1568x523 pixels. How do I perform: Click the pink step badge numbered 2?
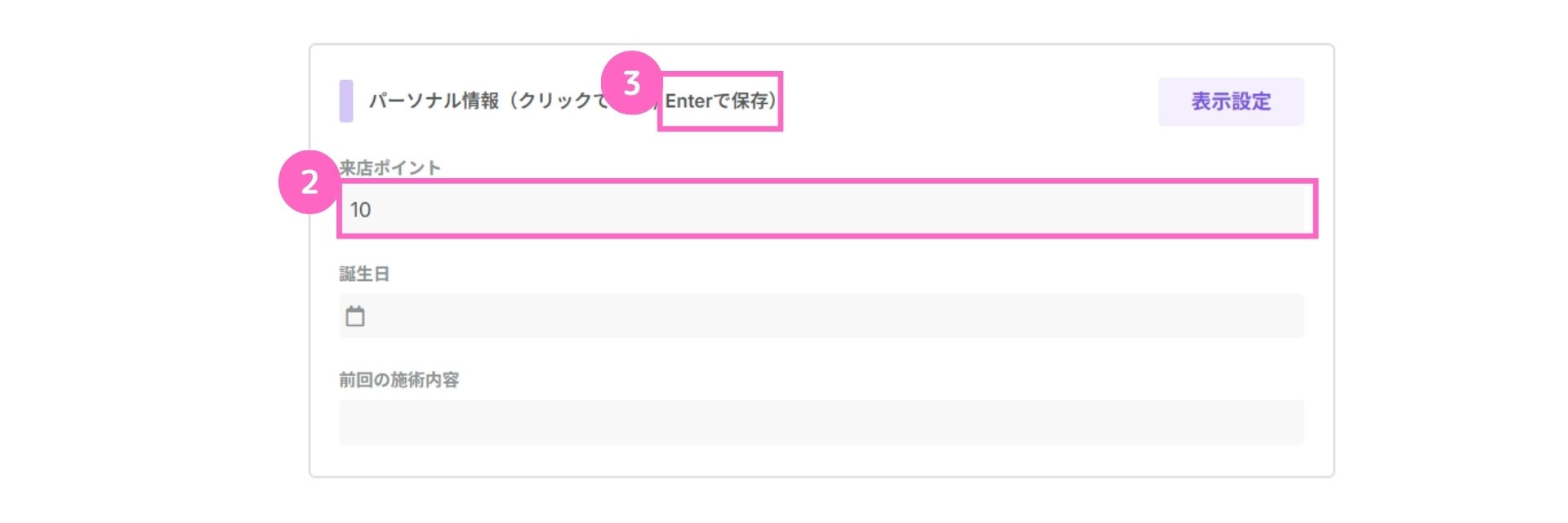310,182
